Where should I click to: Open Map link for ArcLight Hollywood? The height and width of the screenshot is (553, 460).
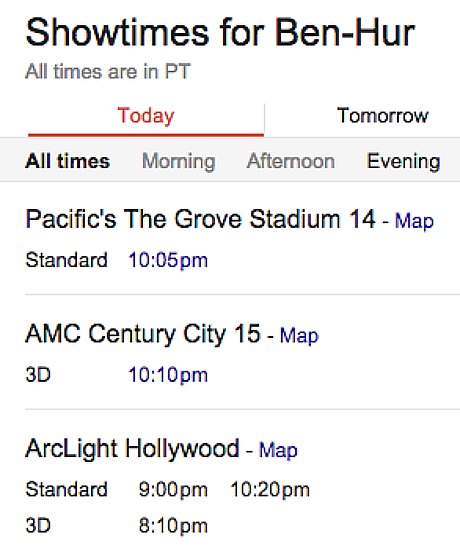point(278,450)
